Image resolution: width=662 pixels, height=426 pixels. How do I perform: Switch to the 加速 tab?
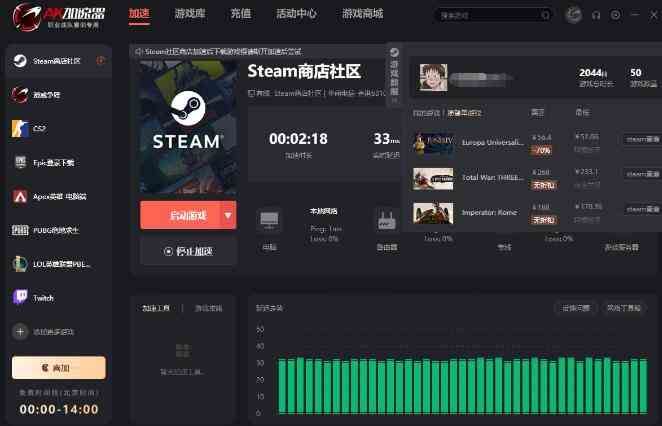(x=139, y=14)
